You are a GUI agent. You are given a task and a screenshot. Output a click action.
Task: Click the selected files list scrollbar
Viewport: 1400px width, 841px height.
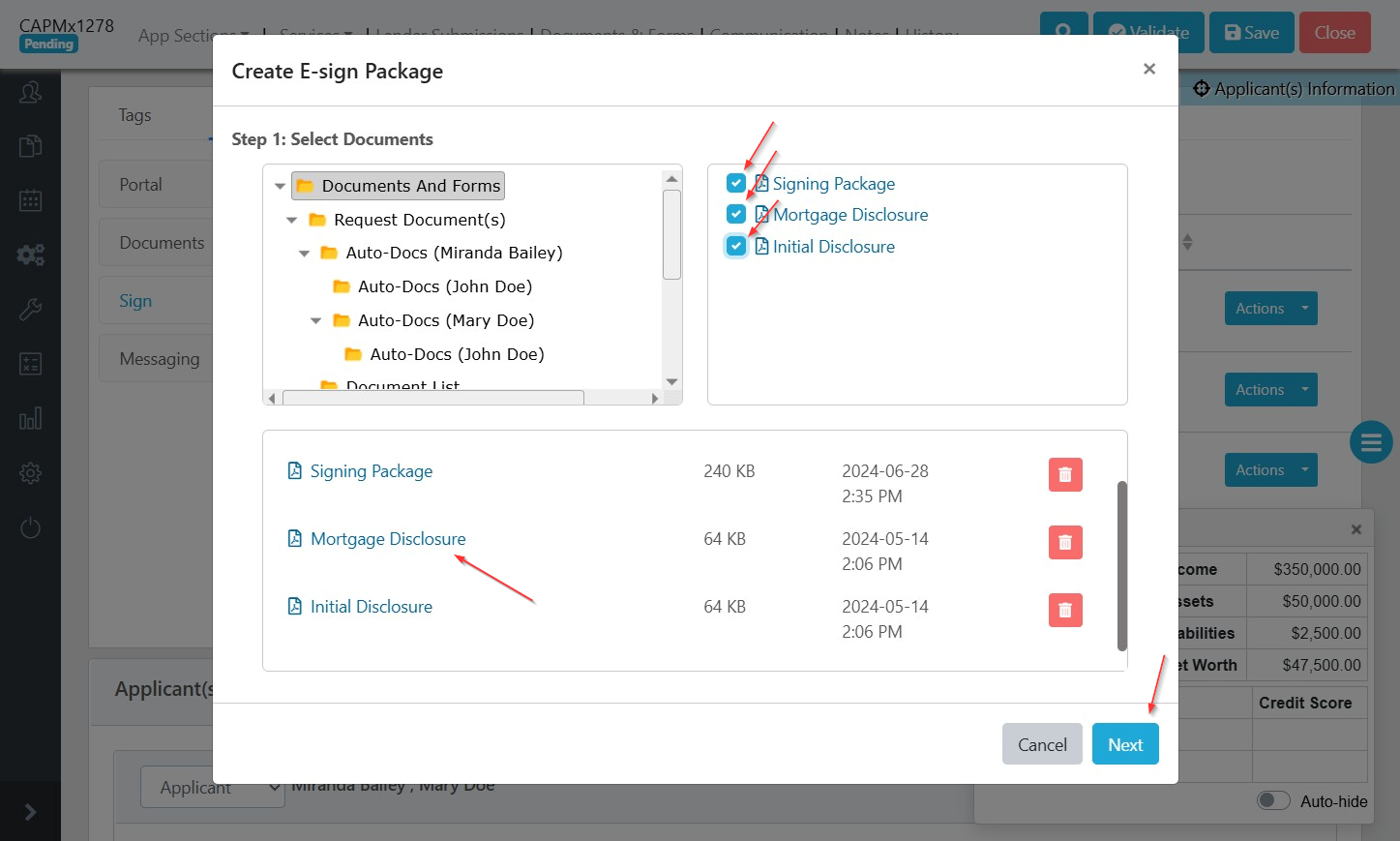(x=1122, y=565)
